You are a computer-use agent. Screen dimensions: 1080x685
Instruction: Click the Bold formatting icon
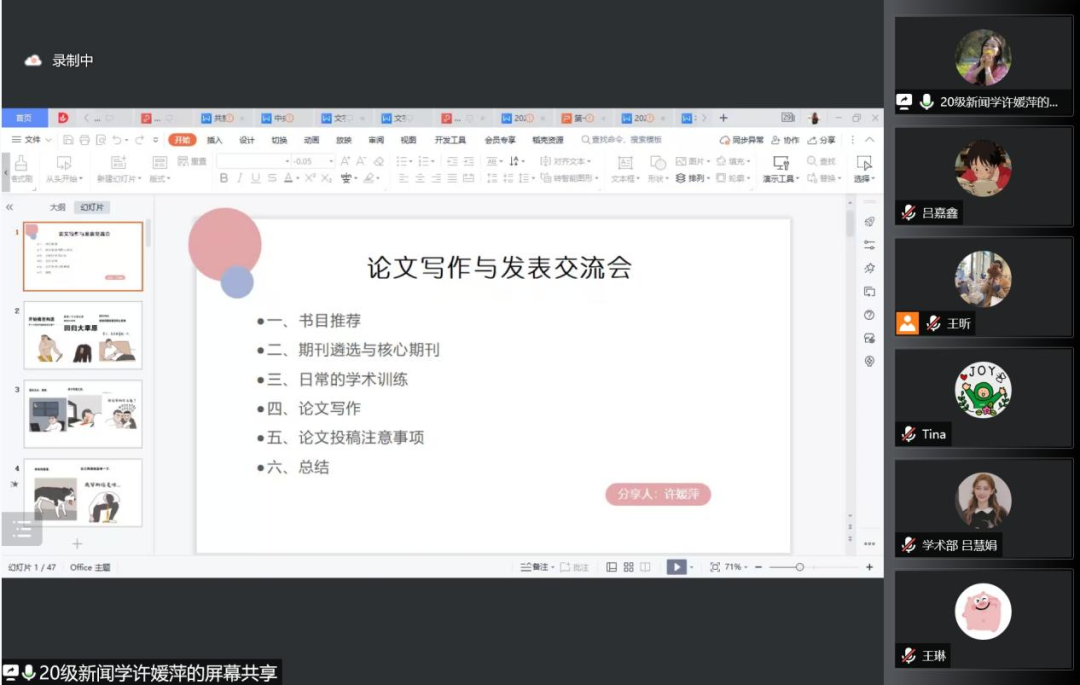click(x=224, y=178)
